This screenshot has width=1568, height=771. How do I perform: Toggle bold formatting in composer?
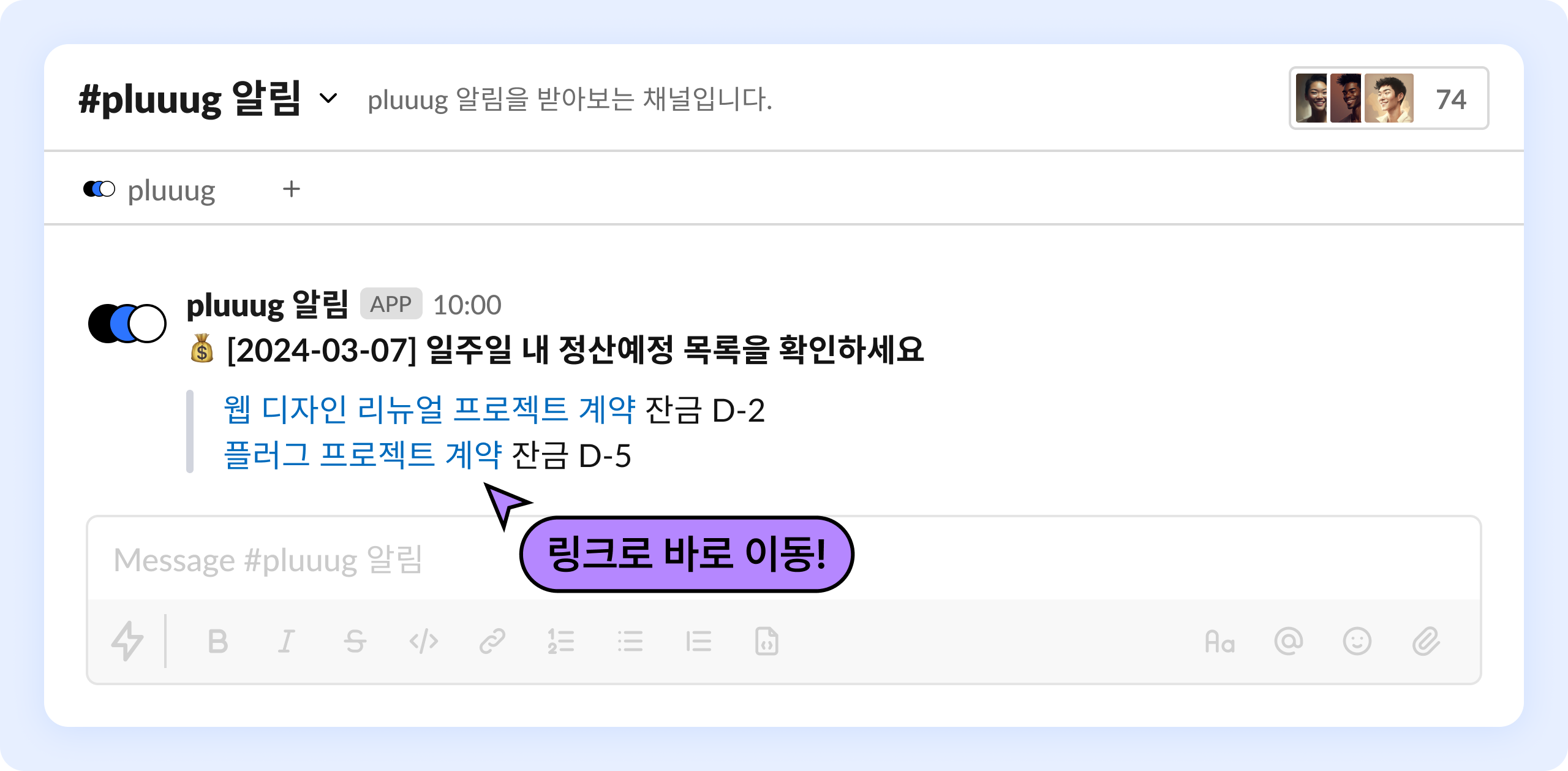[x=218, y=642]
